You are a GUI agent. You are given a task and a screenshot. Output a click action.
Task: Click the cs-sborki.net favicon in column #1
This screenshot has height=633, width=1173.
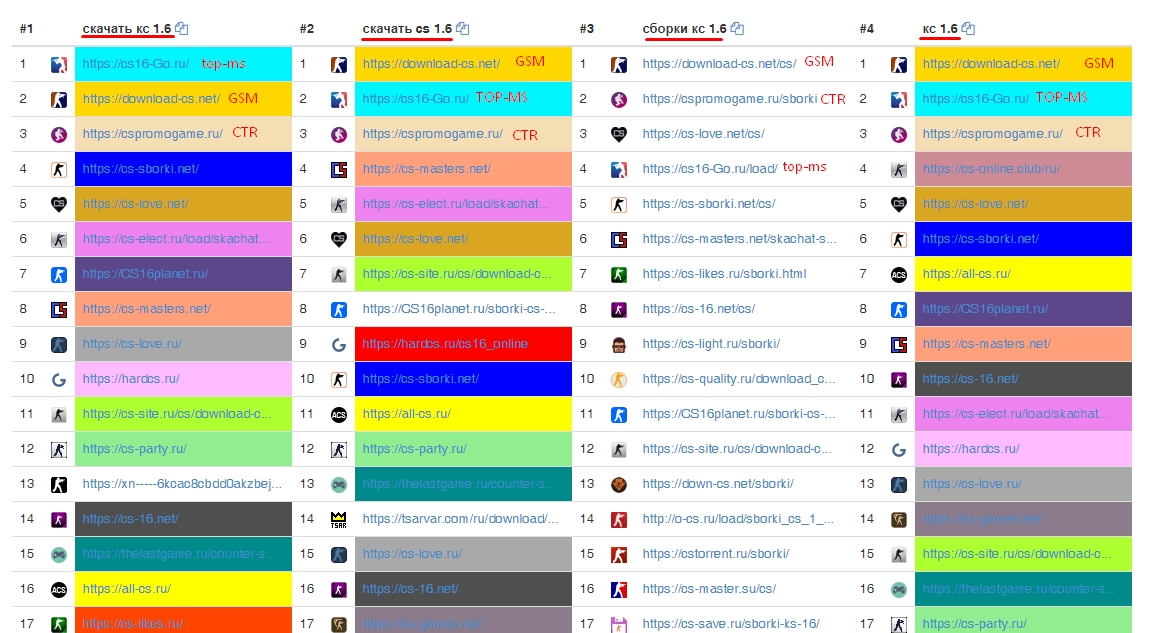click(59, 170)
